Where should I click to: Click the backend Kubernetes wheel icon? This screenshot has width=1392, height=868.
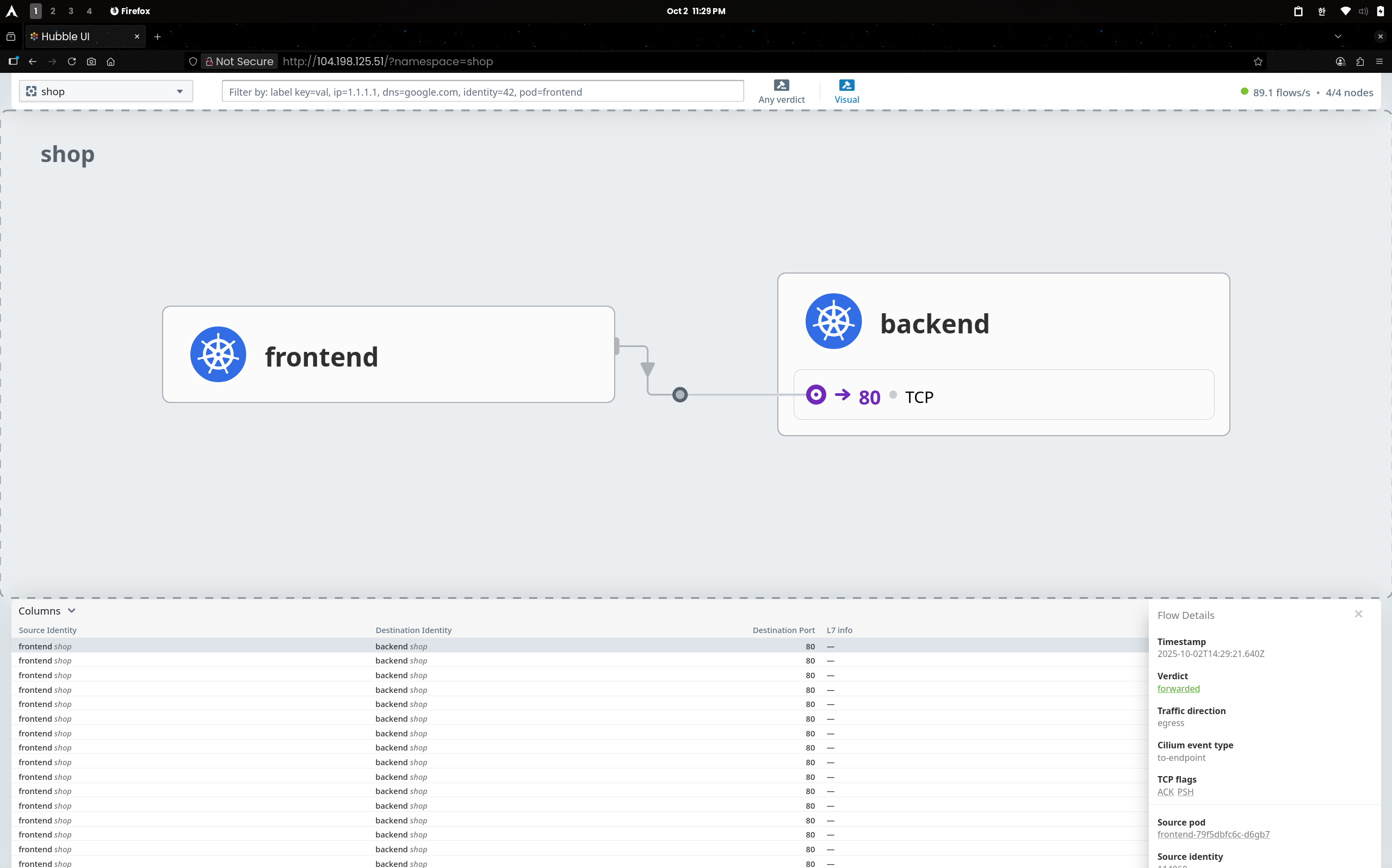[x=833, y=321]
